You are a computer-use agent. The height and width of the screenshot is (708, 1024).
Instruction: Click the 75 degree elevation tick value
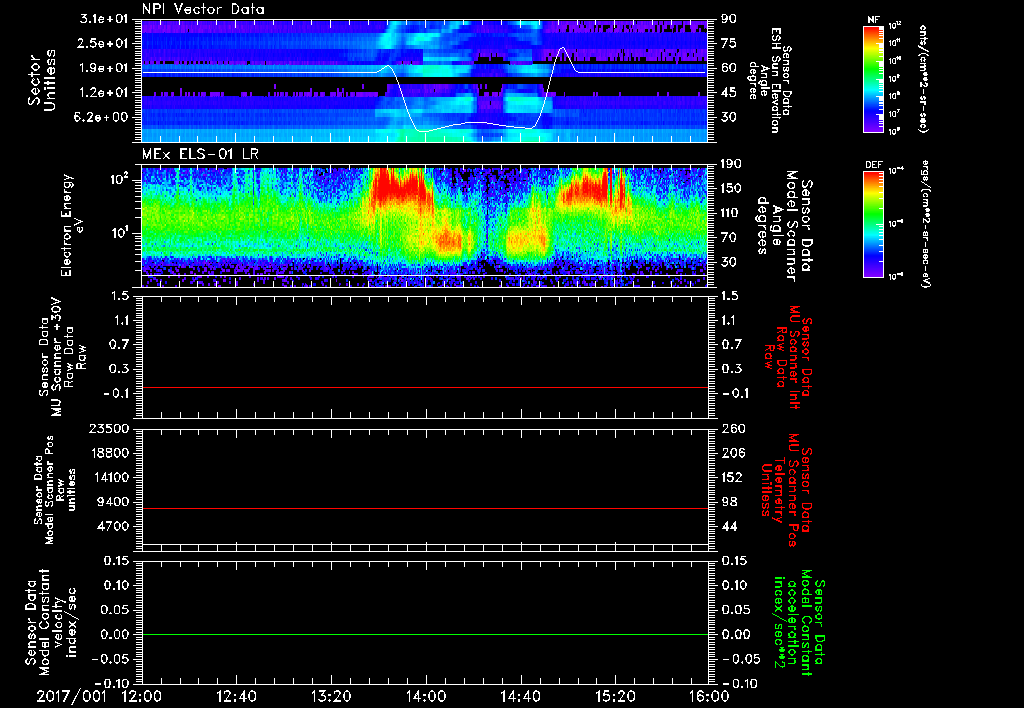(728, 43)
